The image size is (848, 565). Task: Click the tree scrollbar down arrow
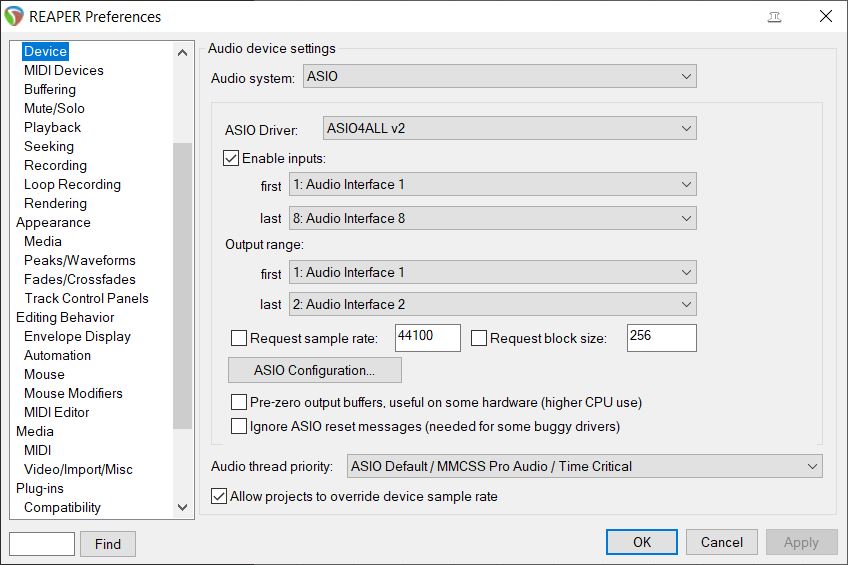183,508
